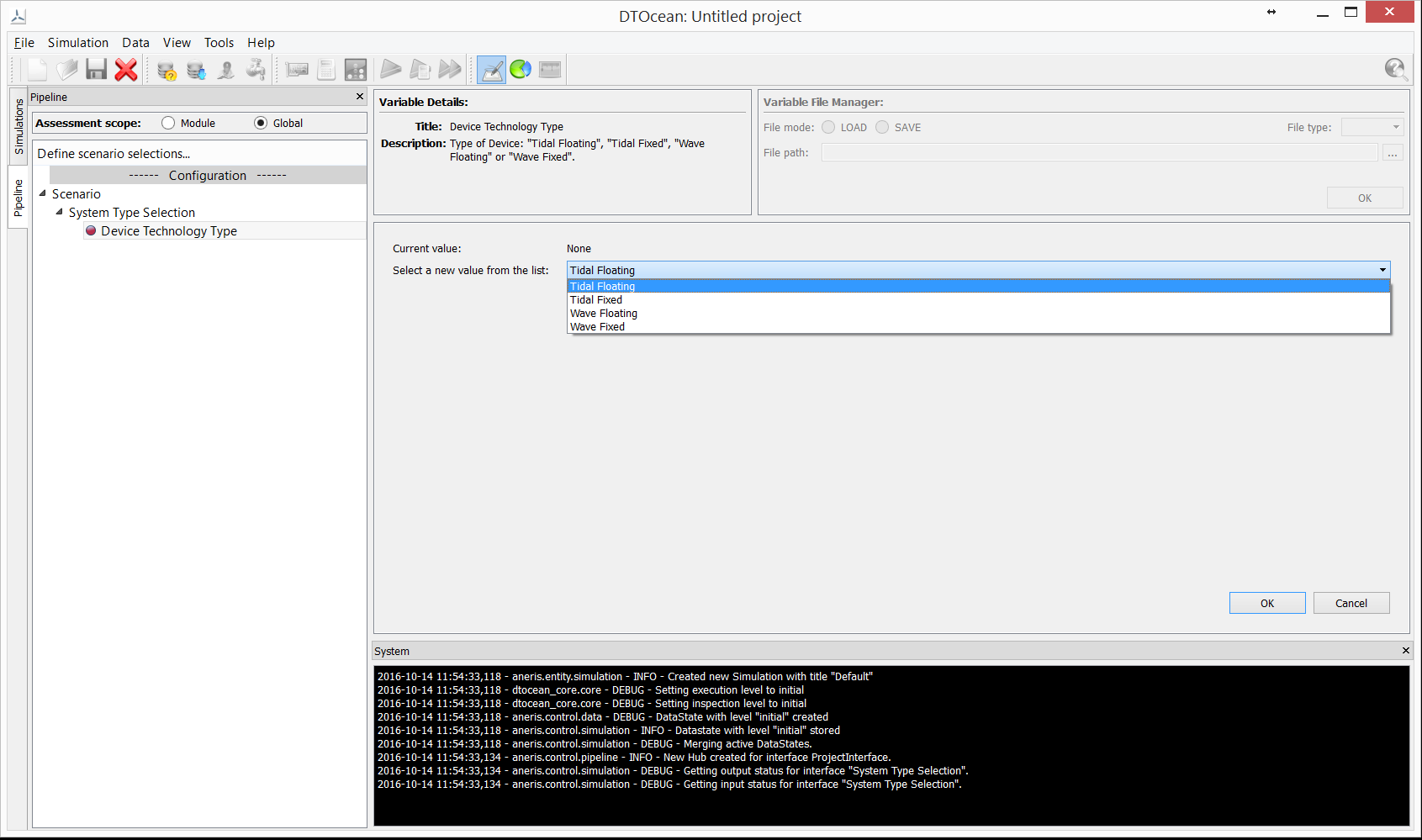Screen dimensions: 1422x840
Task: Choose the LOAD file mode radio
Action: coord(829,128)
